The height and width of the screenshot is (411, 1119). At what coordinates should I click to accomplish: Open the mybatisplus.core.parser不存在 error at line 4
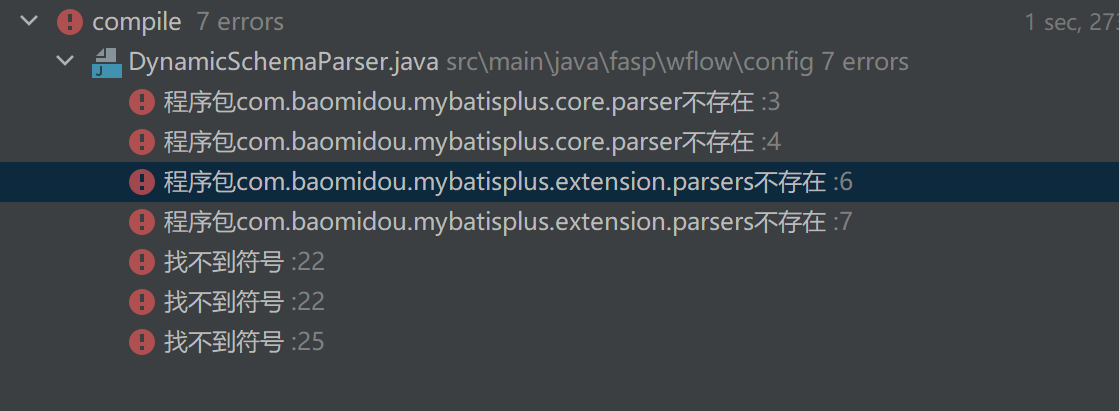[470, 141]
